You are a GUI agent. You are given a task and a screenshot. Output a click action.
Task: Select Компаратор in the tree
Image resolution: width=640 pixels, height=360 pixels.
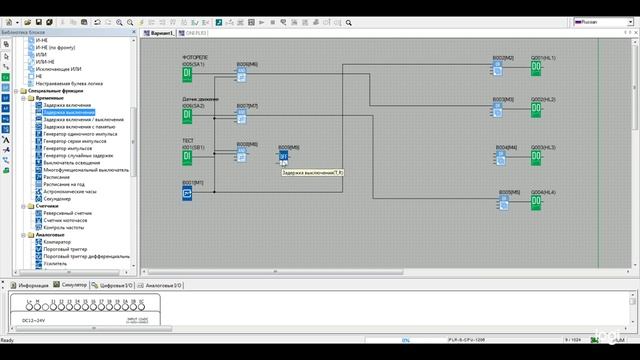[x=57, y=242]
